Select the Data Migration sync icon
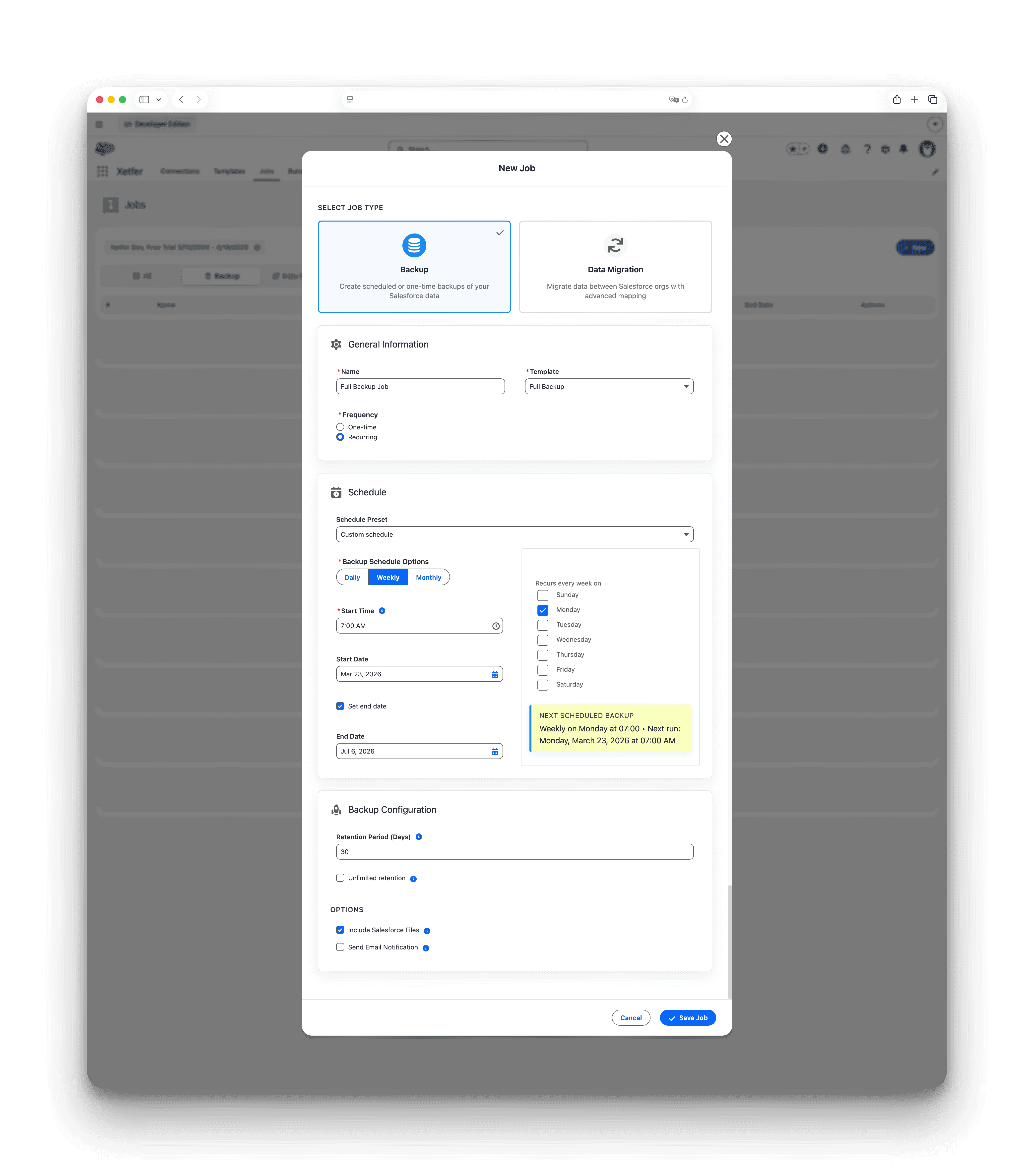 point(615,246)
